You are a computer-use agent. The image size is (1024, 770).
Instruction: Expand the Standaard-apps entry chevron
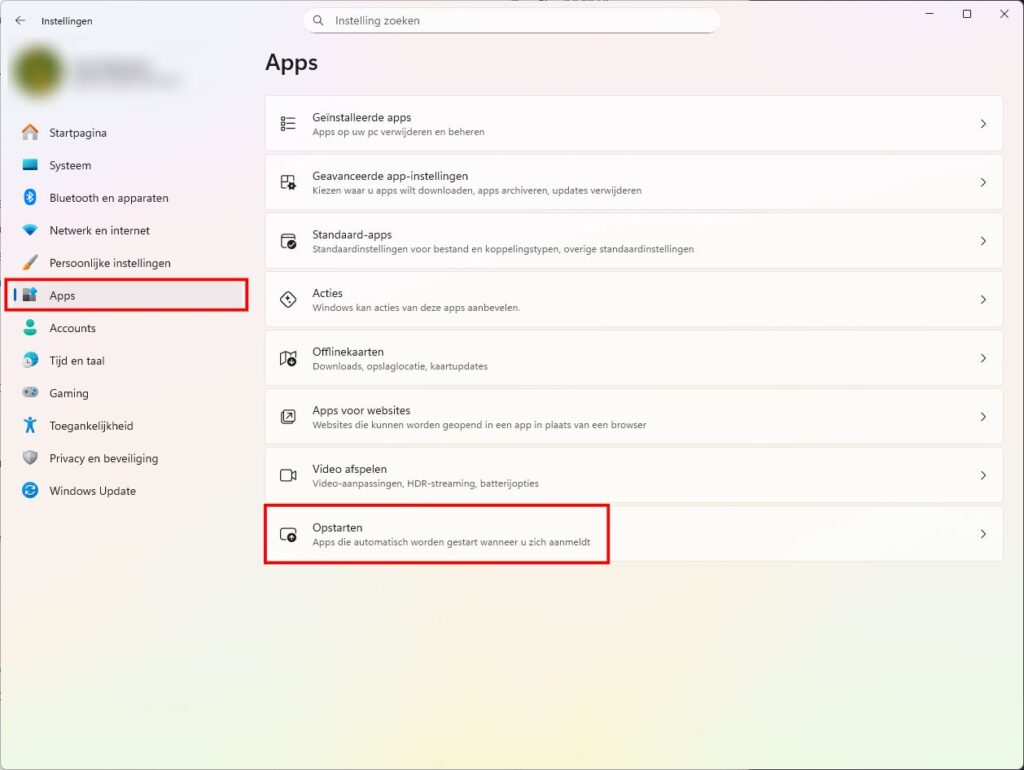click(x=982, y=240)
